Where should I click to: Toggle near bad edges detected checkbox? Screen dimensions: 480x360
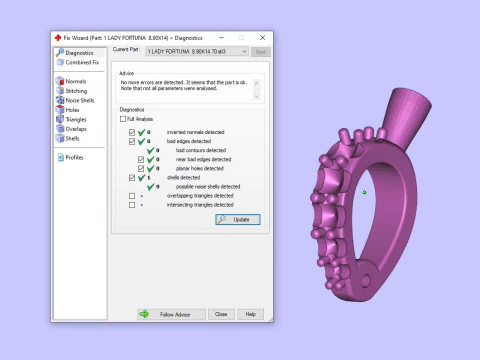coord(141,159)
